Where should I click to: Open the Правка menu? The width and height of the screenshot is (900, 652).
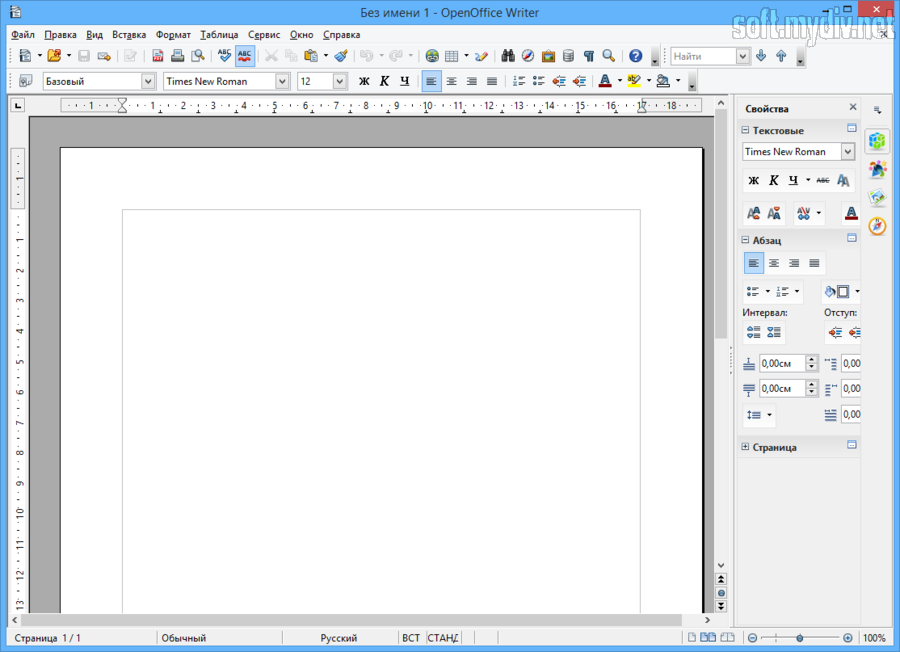[60, 34]
